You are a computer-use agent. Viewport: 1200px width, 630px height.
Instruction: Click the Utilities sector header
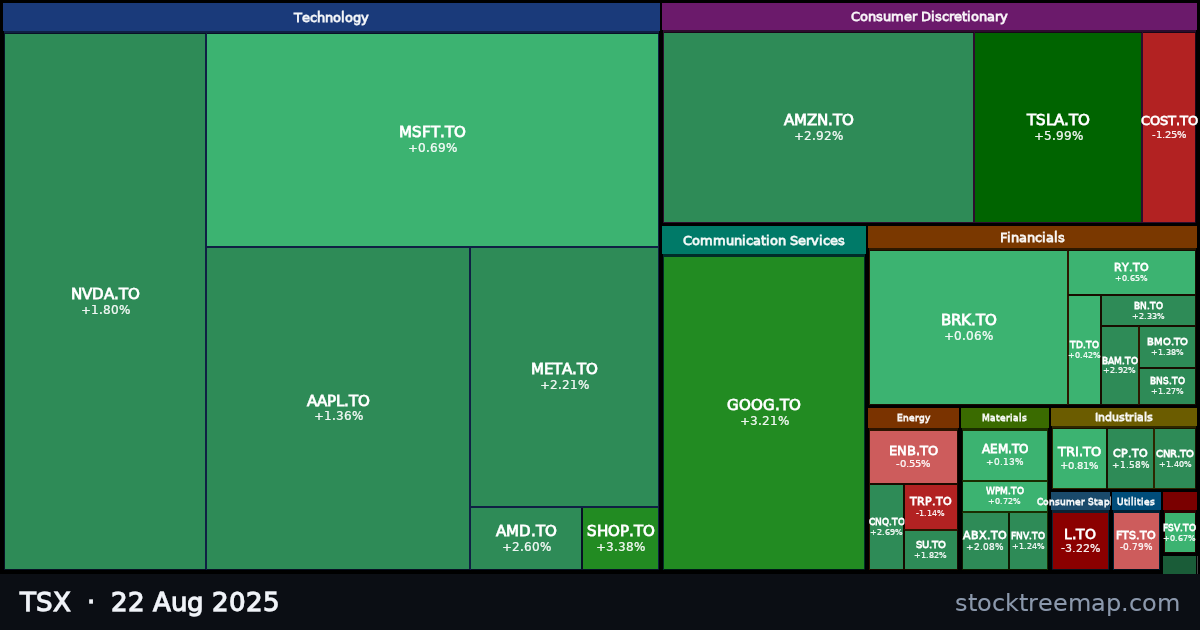pyautogui.click(x=1136, y=502)
